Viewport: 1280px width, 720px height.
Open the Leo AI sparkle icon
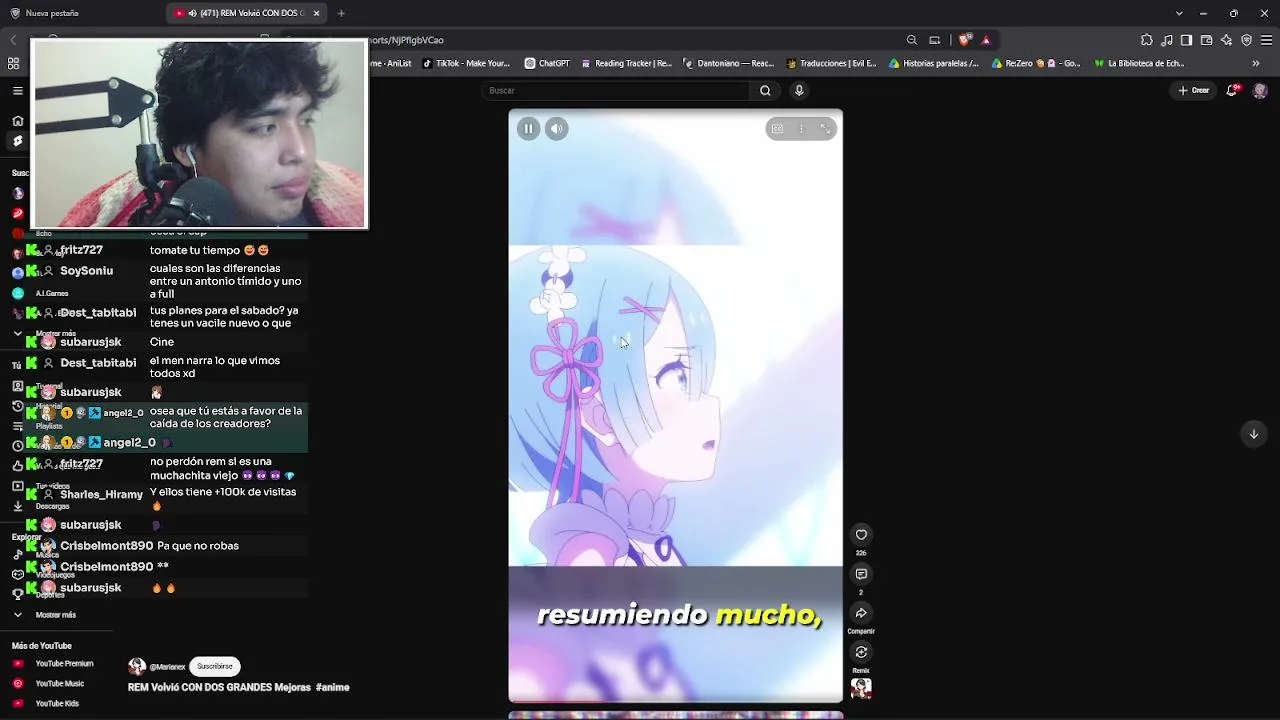(1227, 40)
